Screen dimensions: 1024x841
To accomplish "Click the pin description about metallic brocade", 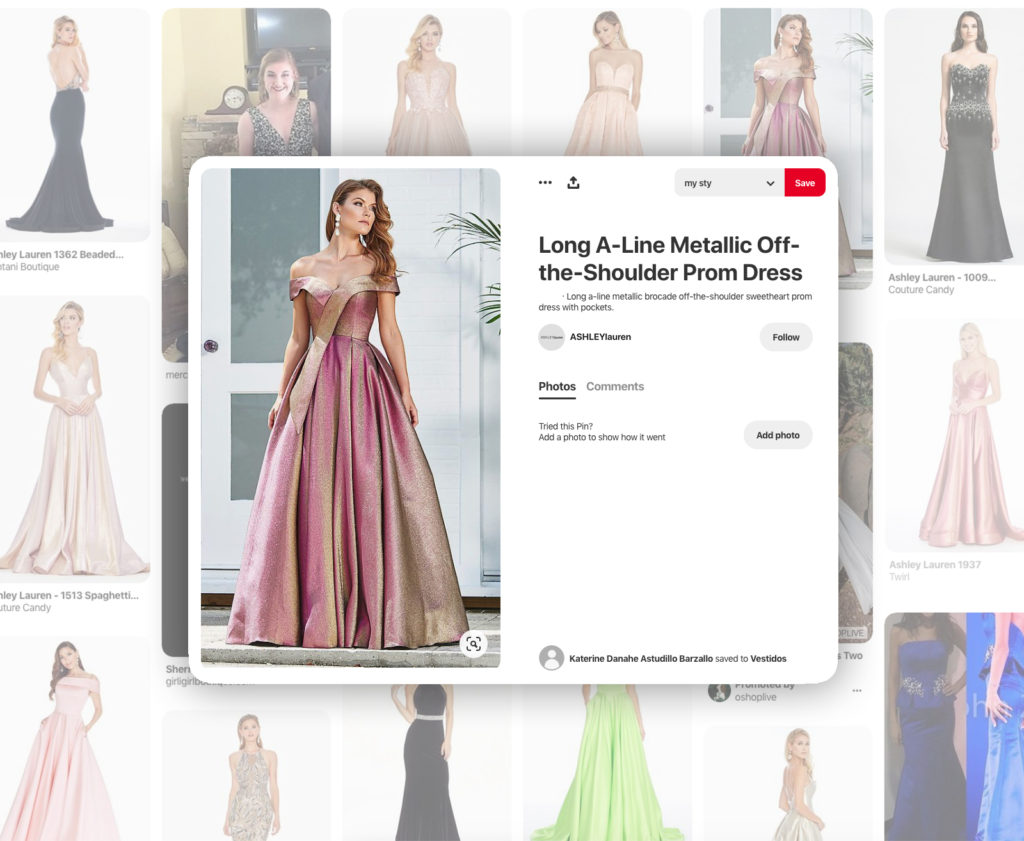I will point(675,302).
